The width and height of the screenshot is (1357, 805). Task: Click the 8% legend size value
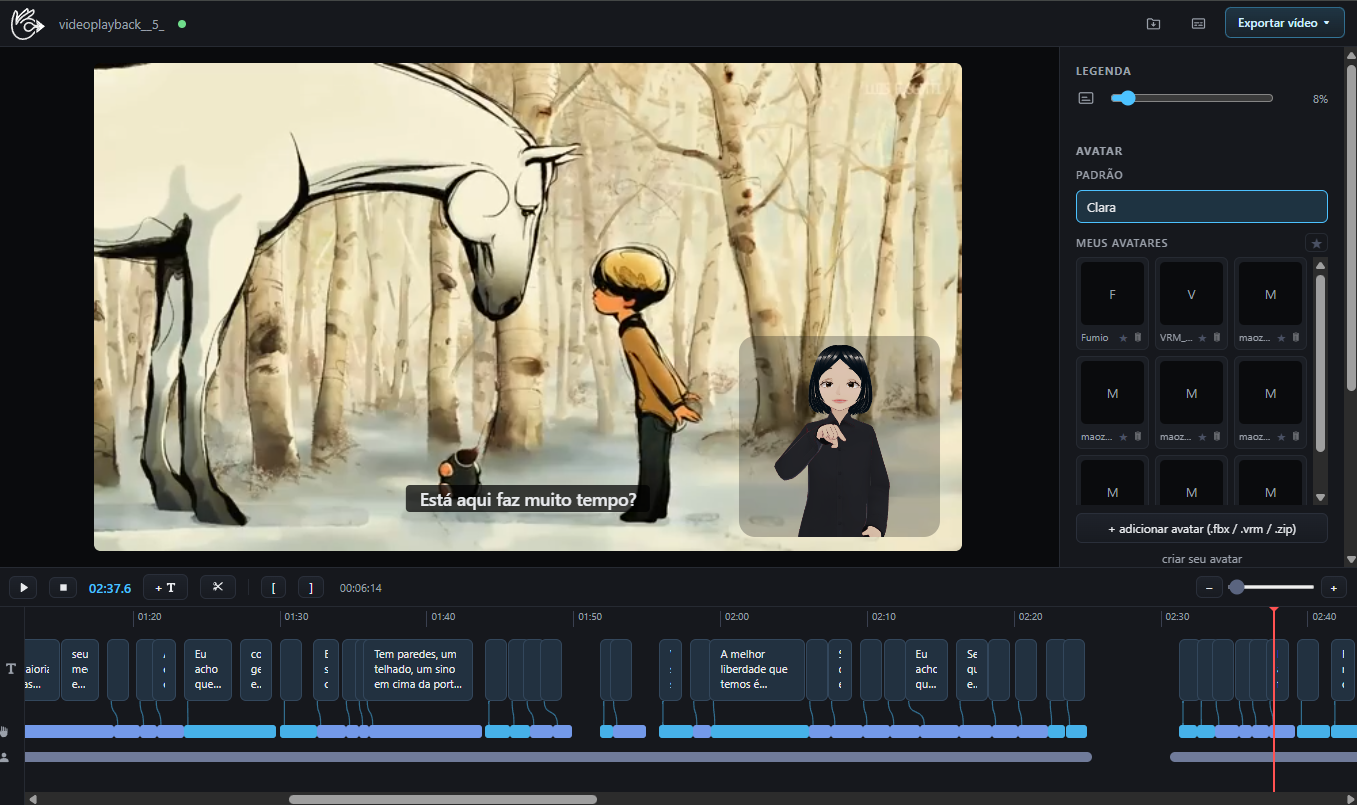tap(1320, 99)
